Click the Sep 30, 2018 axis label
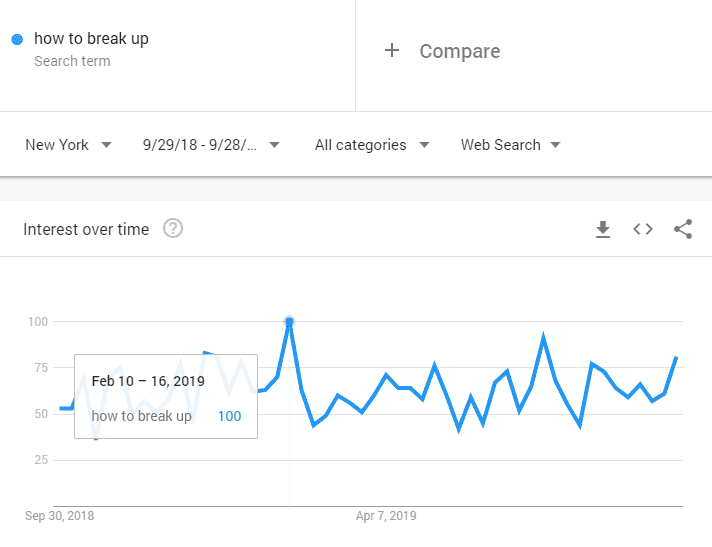The image size is (712, 547). (x=59, y=516)
